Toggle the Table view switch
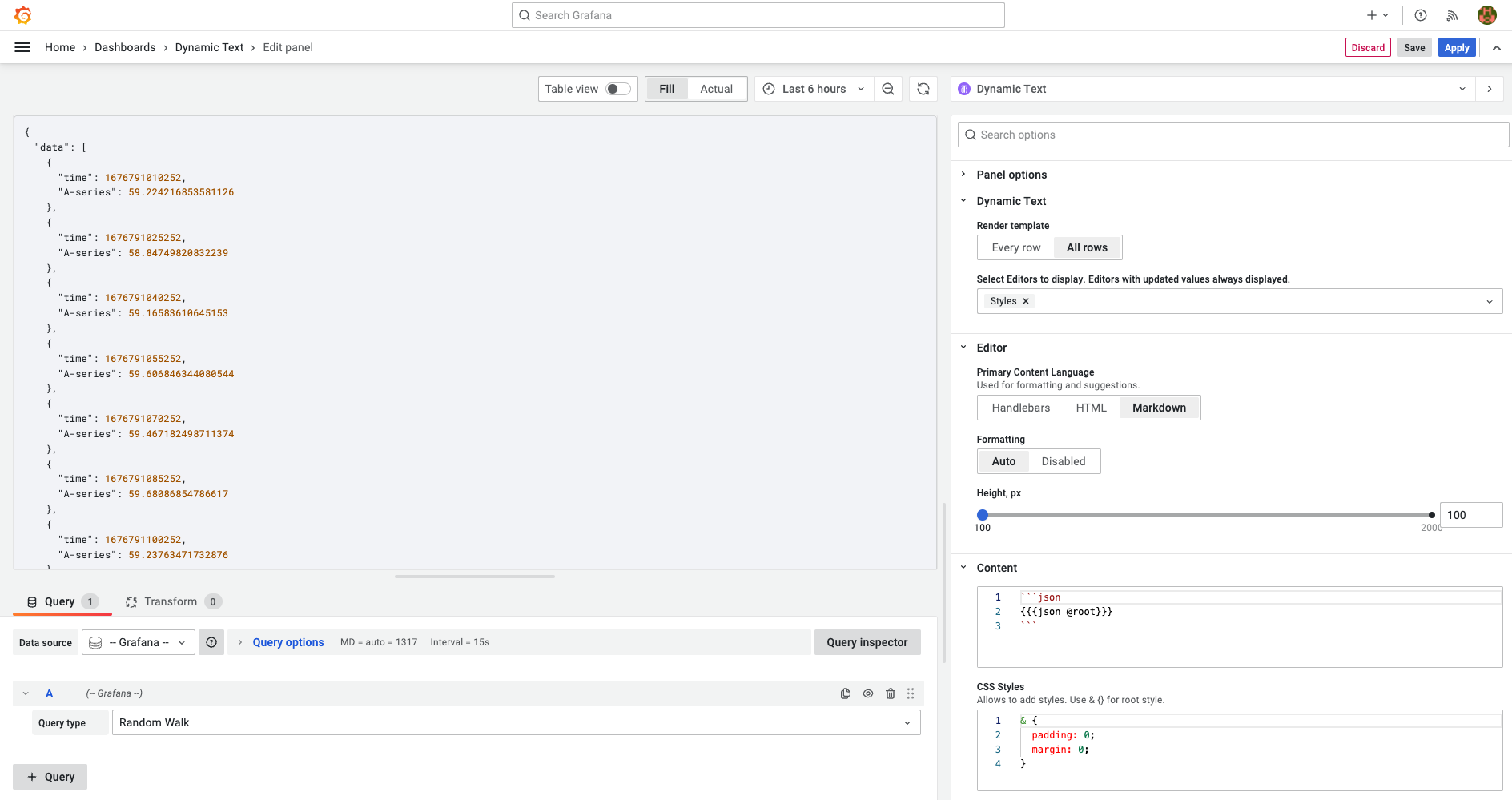 617,89
